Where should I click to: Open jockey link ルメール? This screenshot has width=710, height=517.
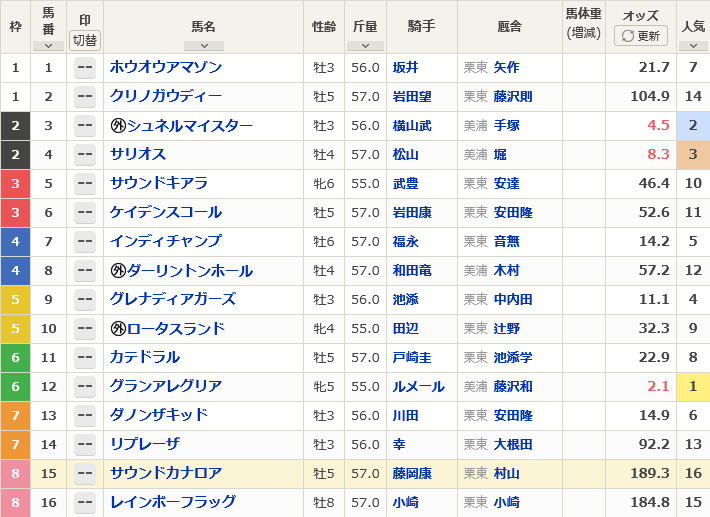418,387
